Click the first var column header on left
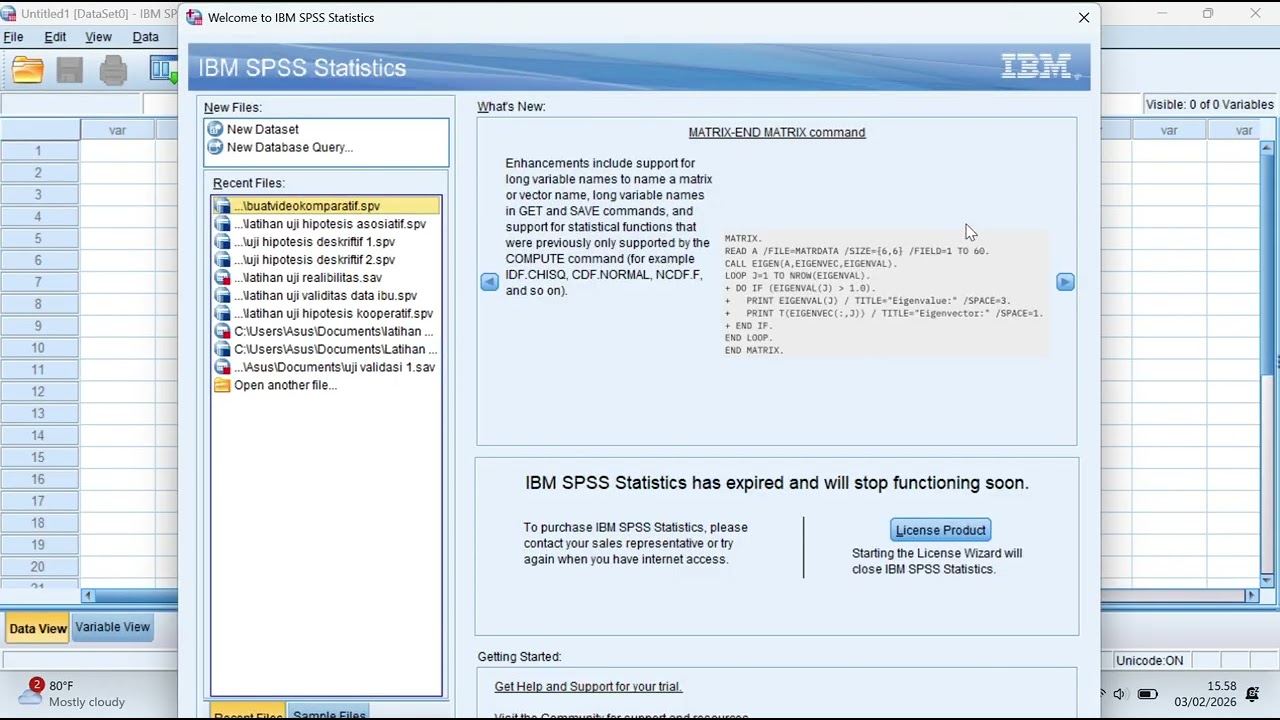The width and height of the screenshot is (1280, 720). pyautogui.click(x=117, y=130)
